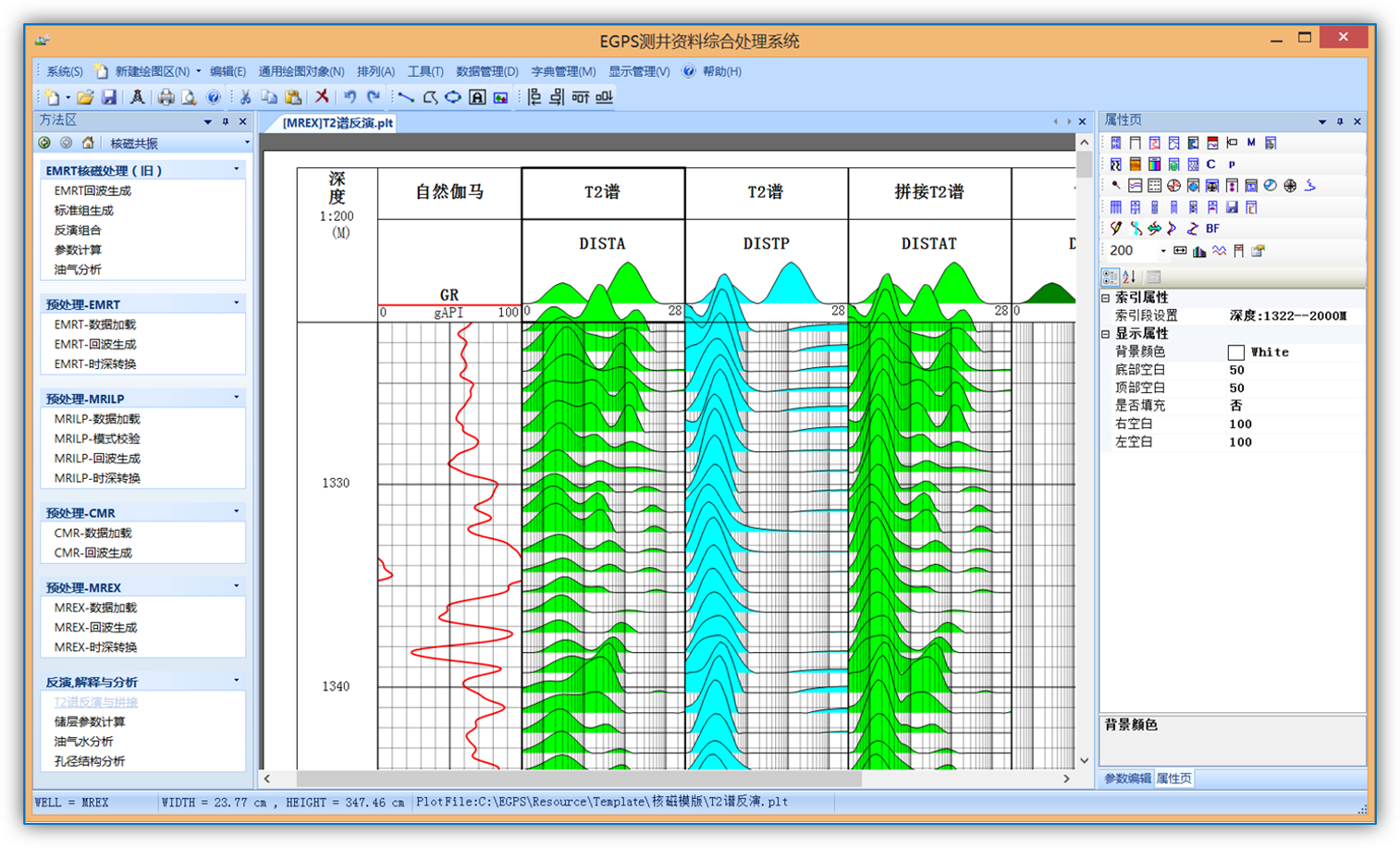Open 储层参数计算 method

pos(89,721)
